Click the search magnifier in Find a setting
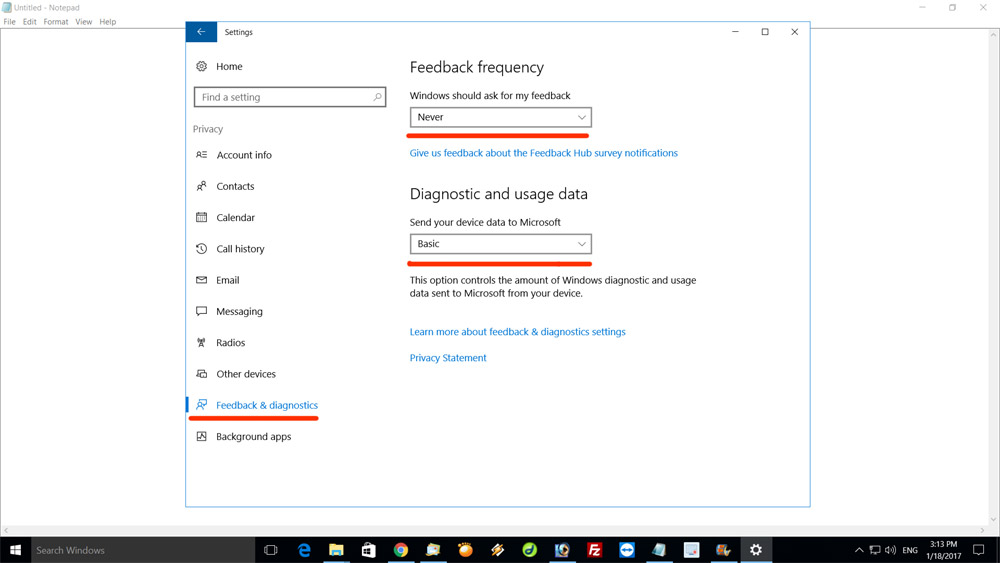Image resolution: width=1000 pixels, height=563 pixels. click(377, 97)
